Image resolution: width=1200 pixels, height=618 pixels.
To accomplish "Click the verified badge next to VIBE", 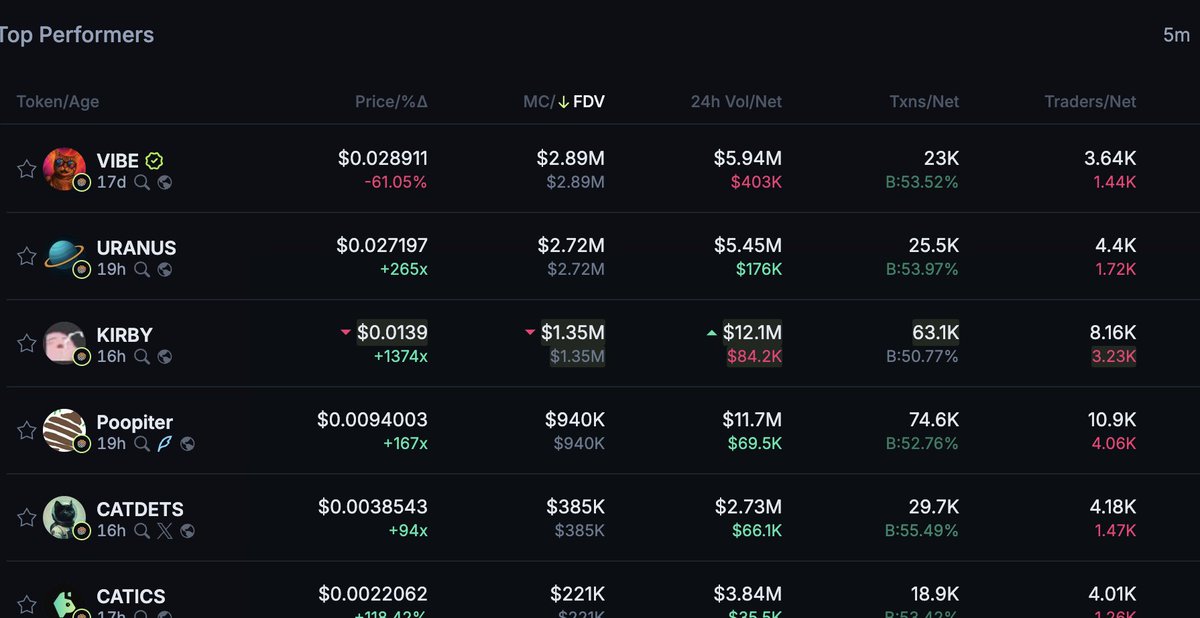I will coord(155,161).
